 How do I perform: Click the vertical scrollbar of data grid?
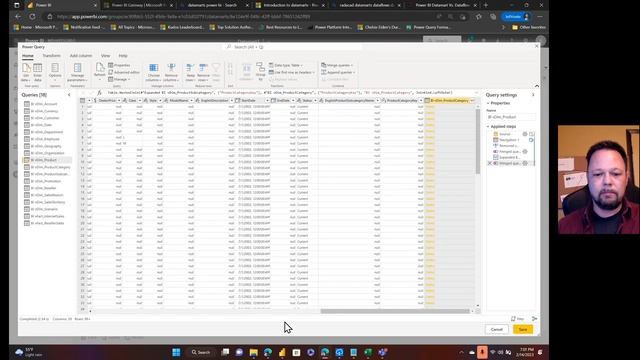(478, 141)
